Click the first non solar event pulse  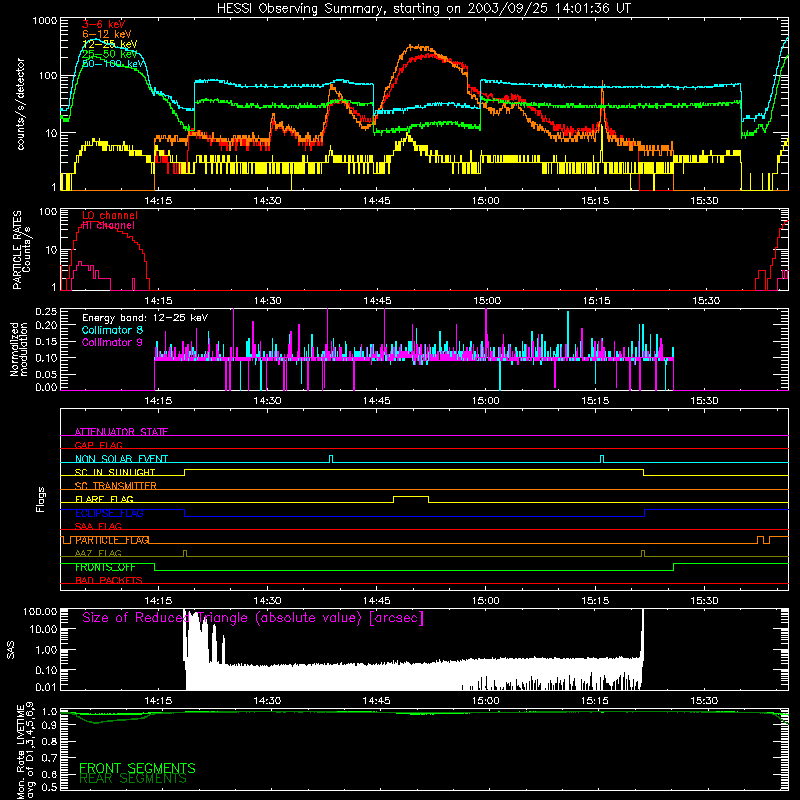coord(331,459)
